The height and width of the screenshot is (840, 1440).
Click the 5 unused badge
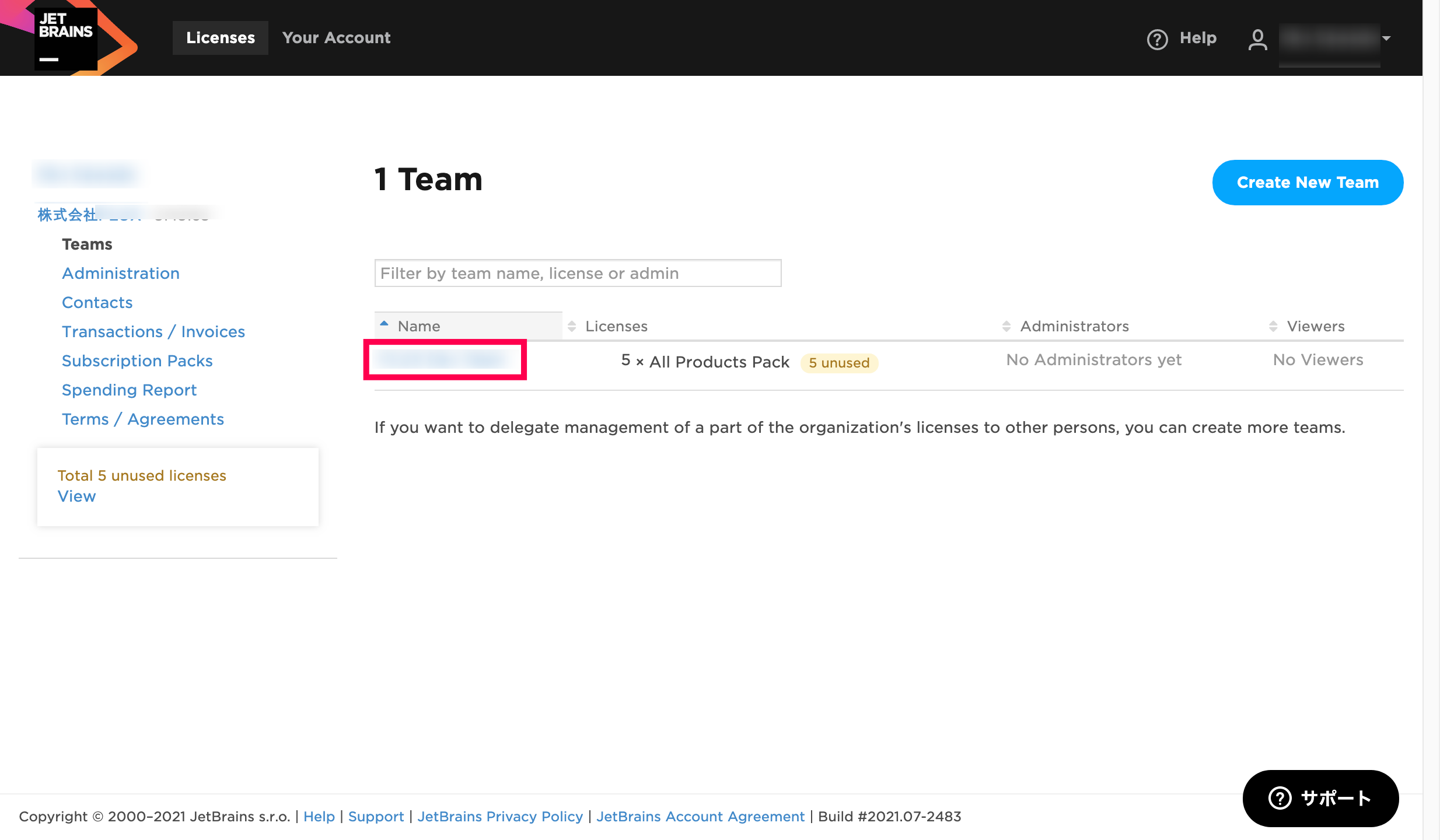click(839, 363)
